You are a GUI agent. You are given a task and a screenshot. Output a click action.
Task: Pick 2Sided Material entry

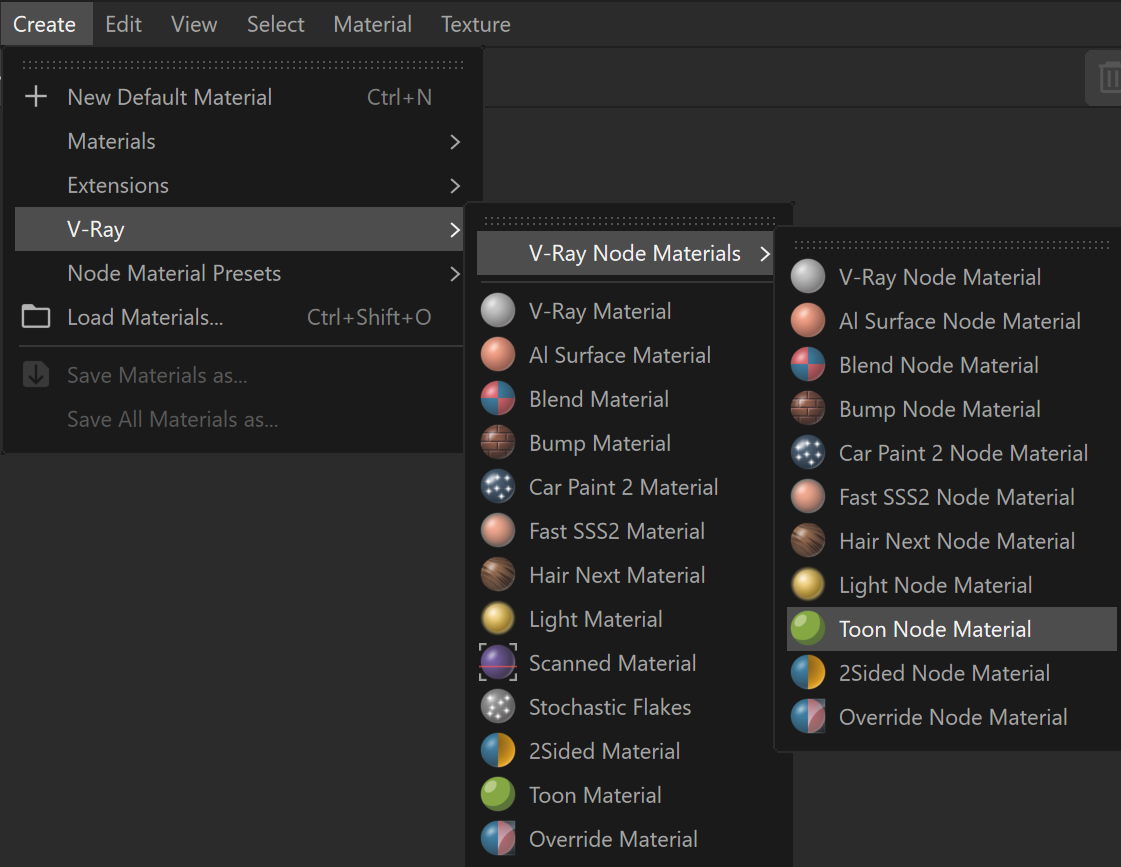click(x=626, y=750)
